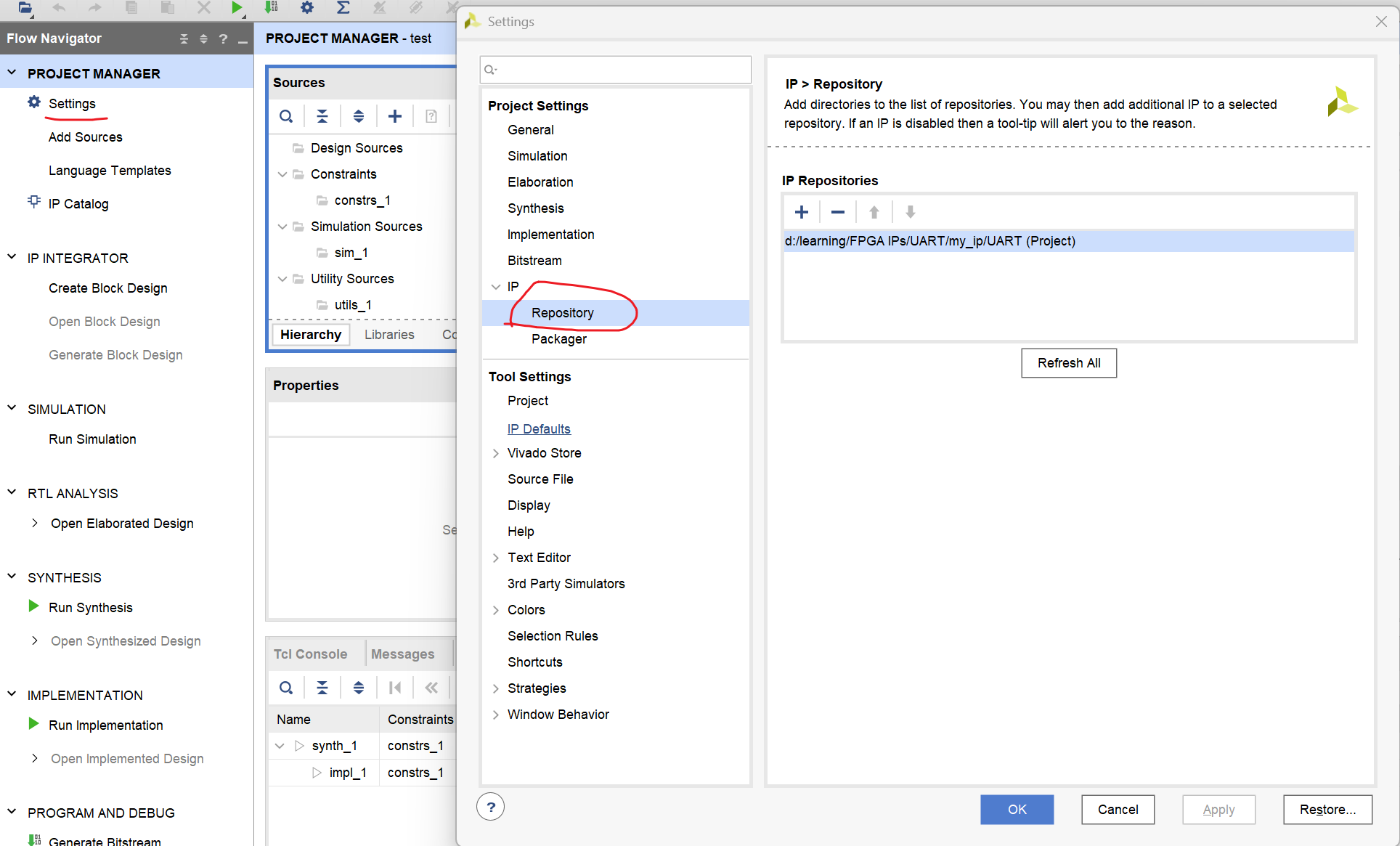The width and height of the screenshot is (1400, 846).
Task: Add a new IP repository with plus icon
Action: [x=801, y=212]
